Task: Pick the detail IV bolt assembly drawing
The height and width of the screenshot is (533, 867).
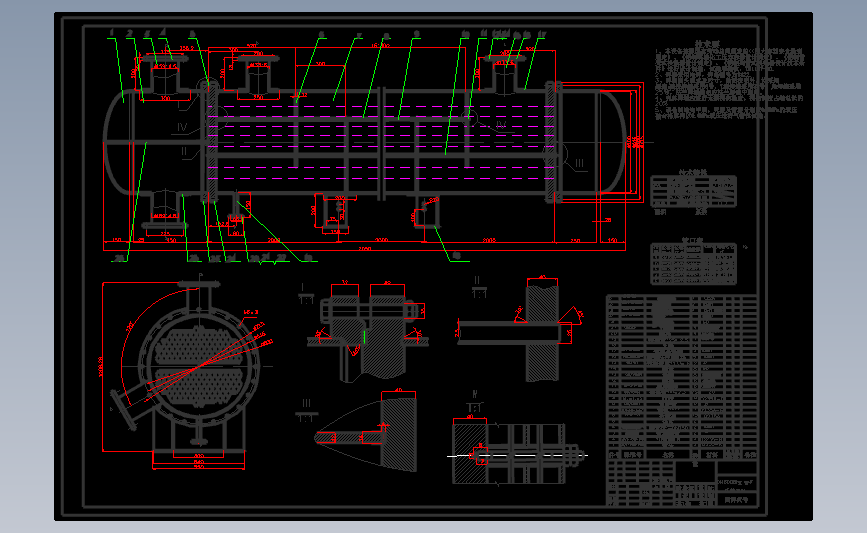Action: tap(517, 454)
